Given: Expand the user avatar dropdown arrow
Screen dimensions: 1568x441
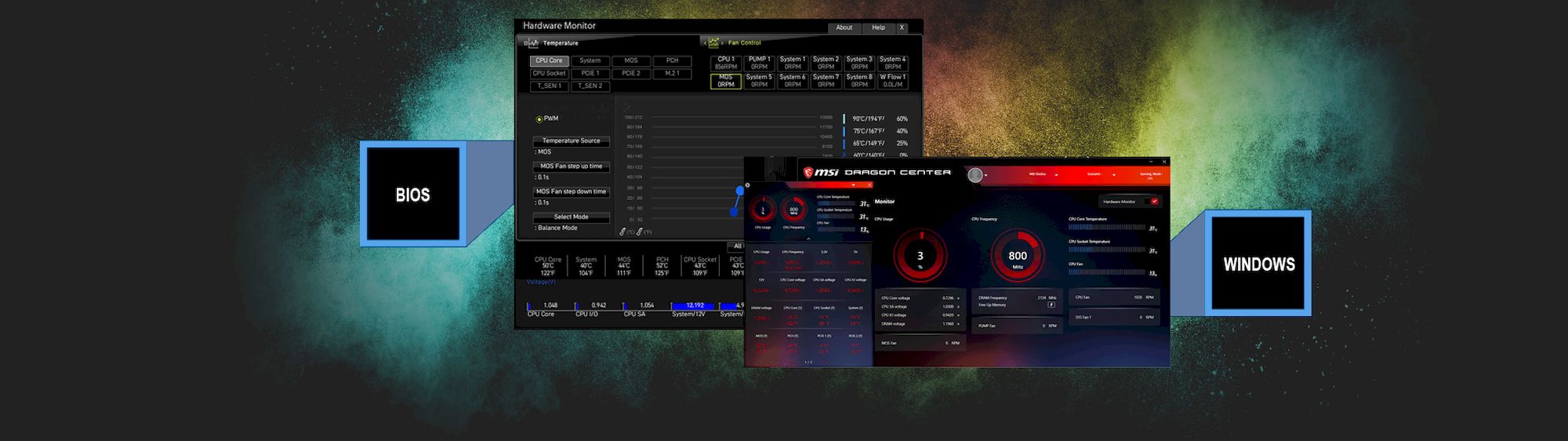Looking at the screenshot, I should pyautogui.click(x=985, y=176).
